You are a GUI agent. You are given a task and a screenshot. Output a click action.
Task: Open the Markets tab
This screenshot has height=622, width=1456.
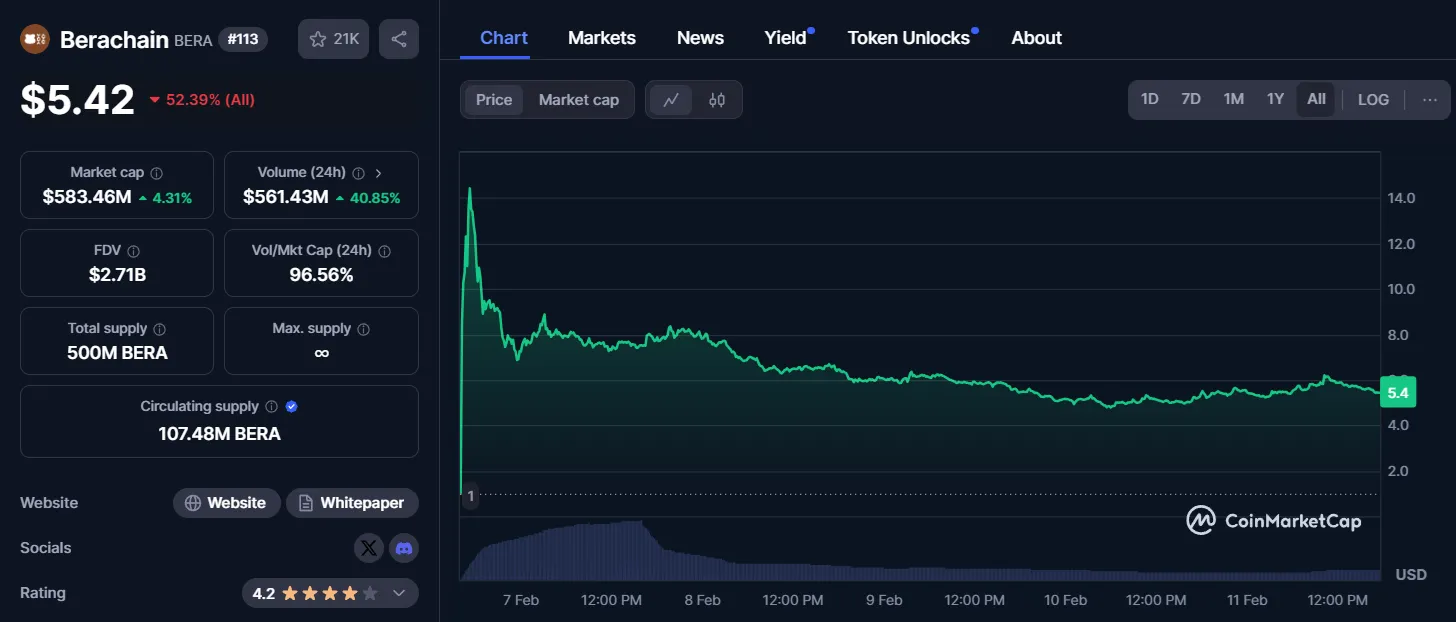click(x=602, y=38)
